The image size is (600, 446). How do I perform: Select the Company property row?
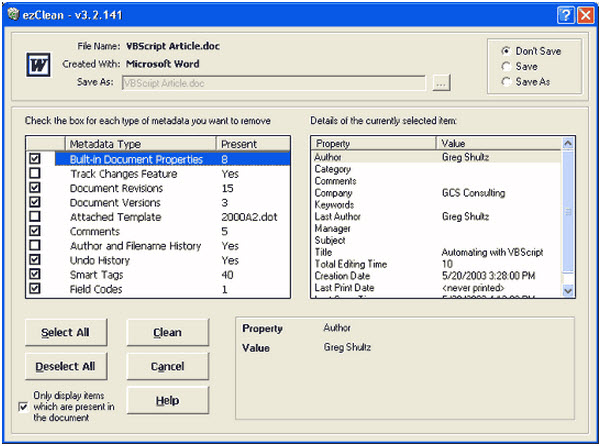437,192
